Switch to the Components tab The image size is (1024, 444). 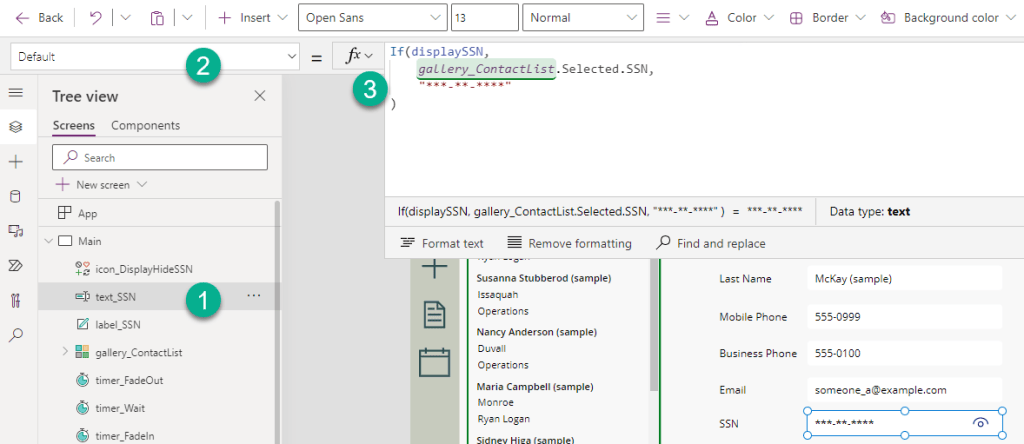pyautogui.click(x=146, y=125)
